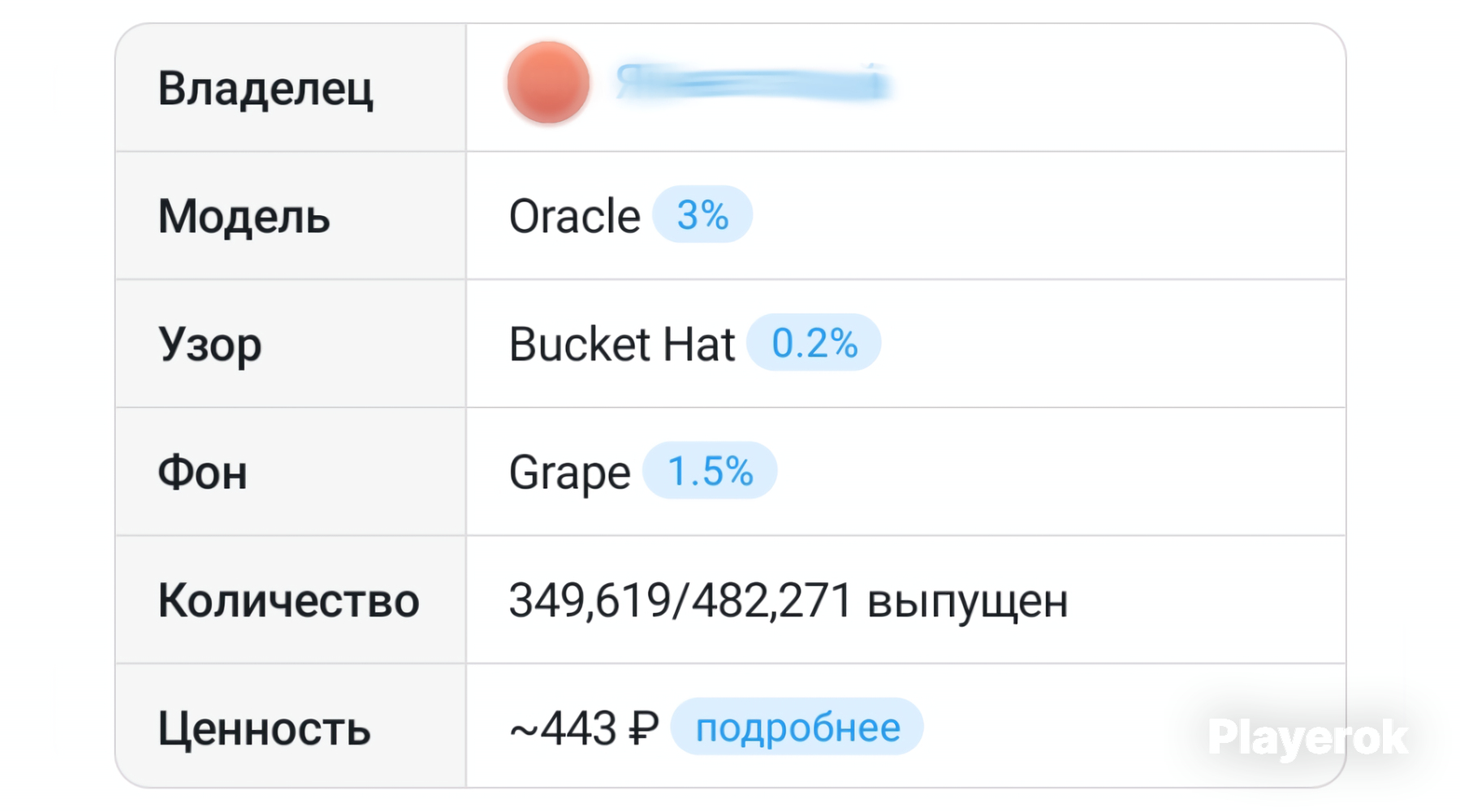This screenshot has height=812, width=1460.
Task: Click the Владелец row label
Action: pos(266,89)
